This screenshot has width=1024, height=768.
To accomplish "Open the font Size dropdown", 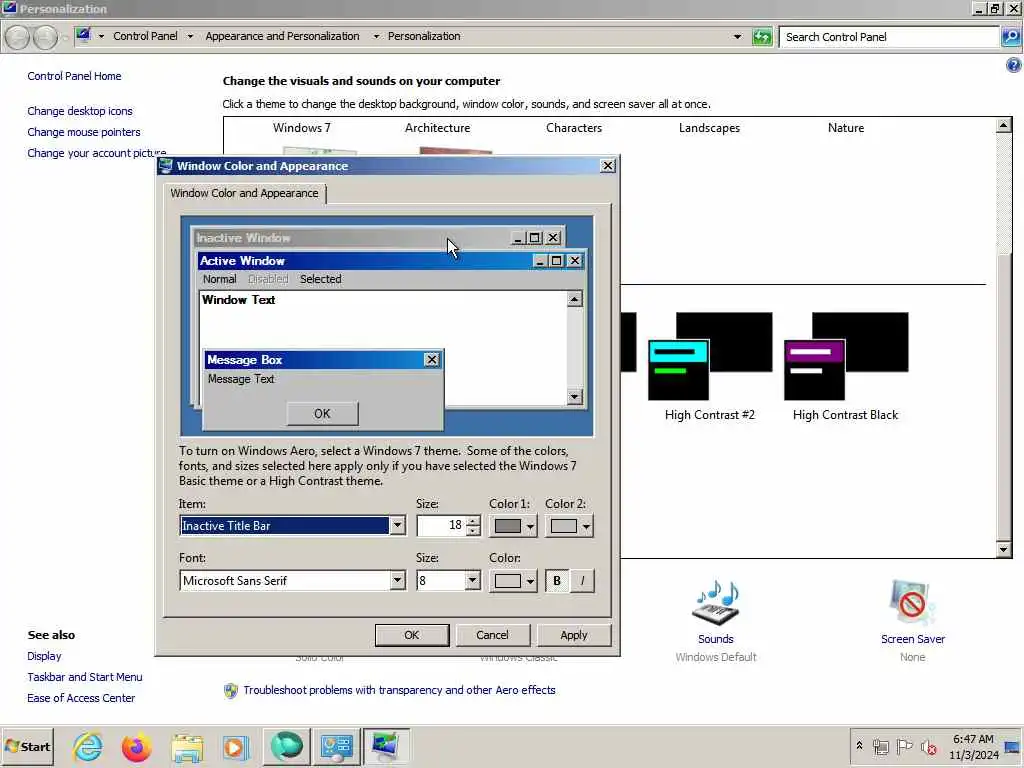I will (x=472, y=581).
